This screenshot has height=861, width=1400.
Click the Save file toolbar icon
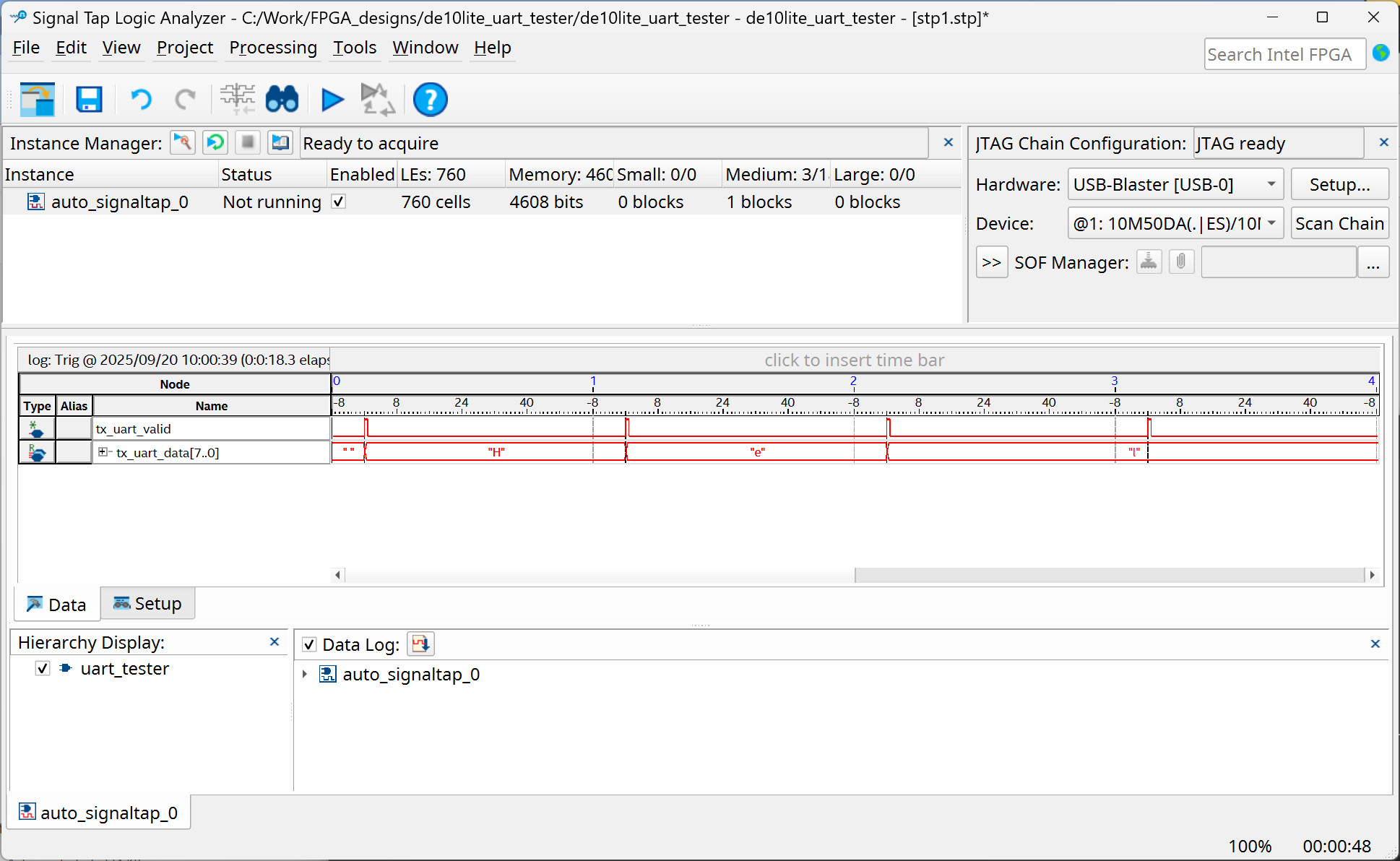(x=89, y=99)
